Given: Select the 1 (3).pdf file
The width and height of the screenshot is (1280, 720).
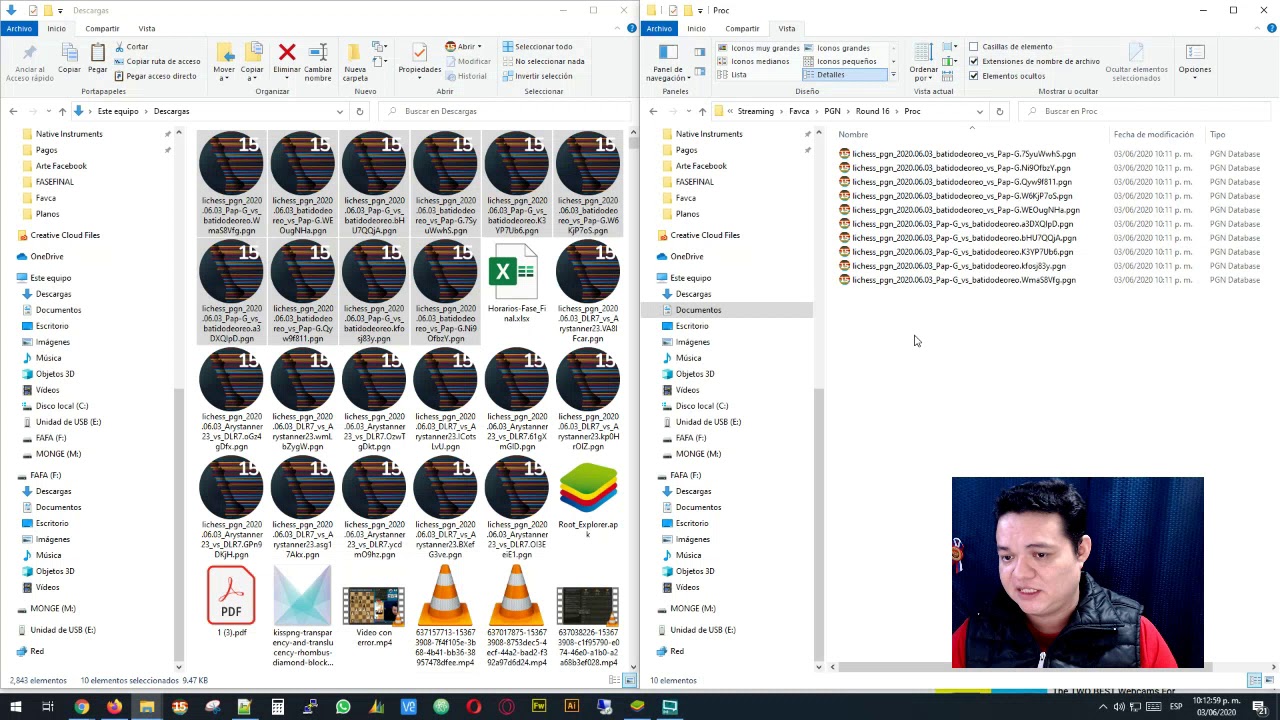Looking at the screenshot, I should pos(231,601).
